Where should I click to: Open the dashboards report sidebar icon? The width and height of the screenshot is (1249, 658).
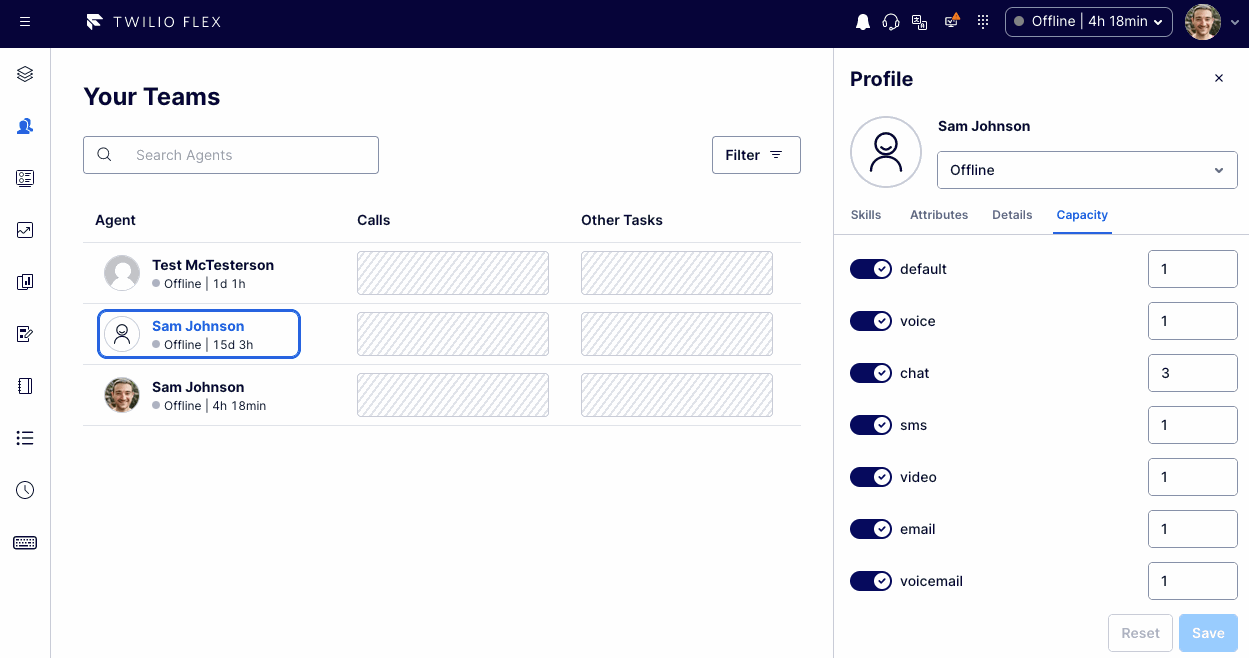click(25, 282)
